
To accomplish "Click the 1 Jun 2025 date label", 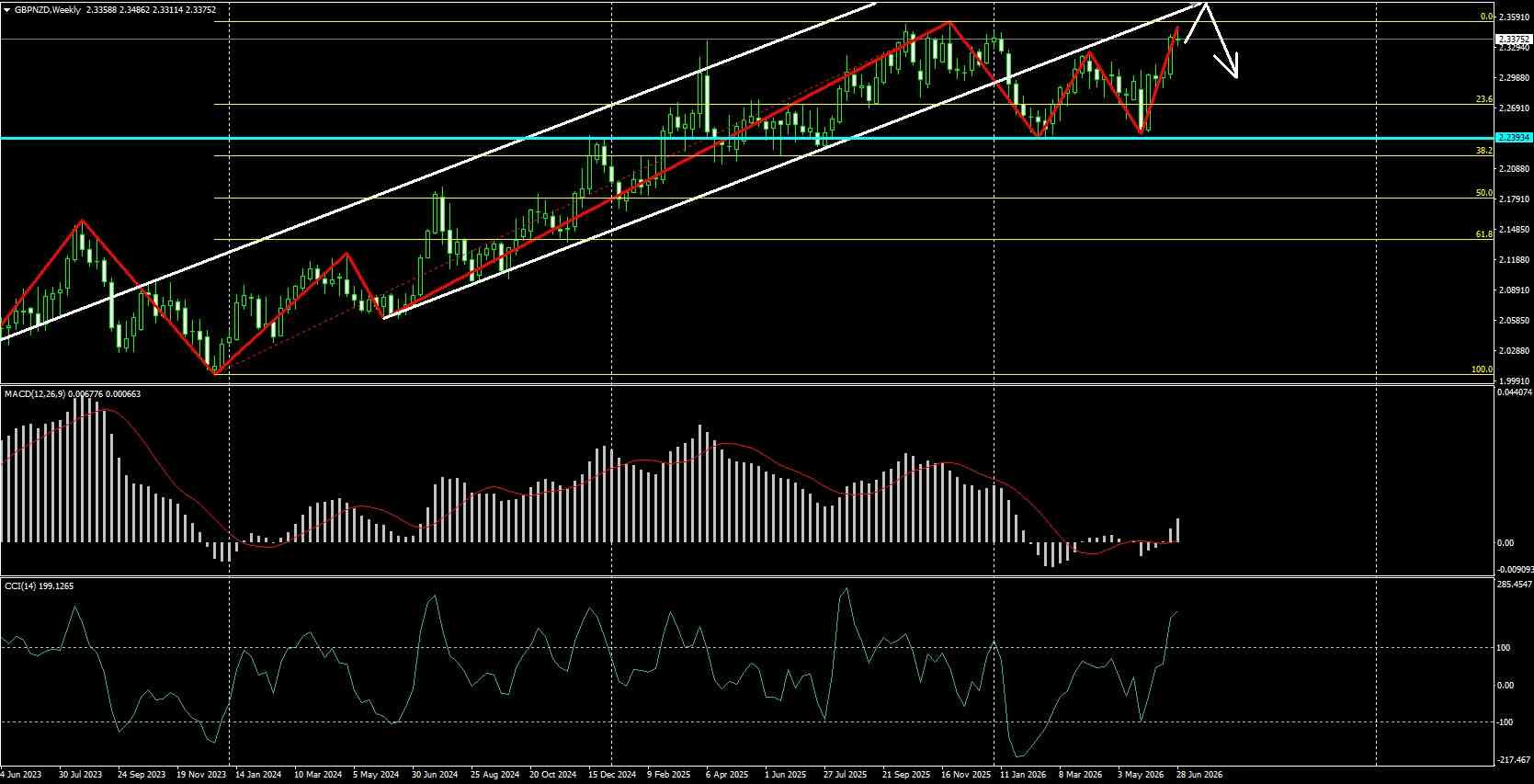I will pyautogui.click(x=786, y=775).
